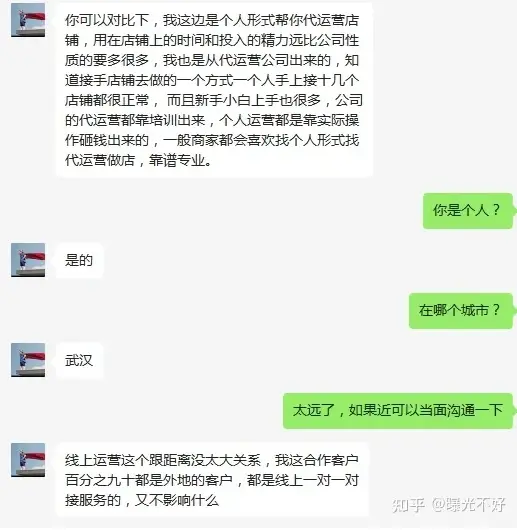Click the line starting 作砸钱出来的
The height and width of the screenshot is (530, 517).
pyautogui.click(x=212, y=140)
